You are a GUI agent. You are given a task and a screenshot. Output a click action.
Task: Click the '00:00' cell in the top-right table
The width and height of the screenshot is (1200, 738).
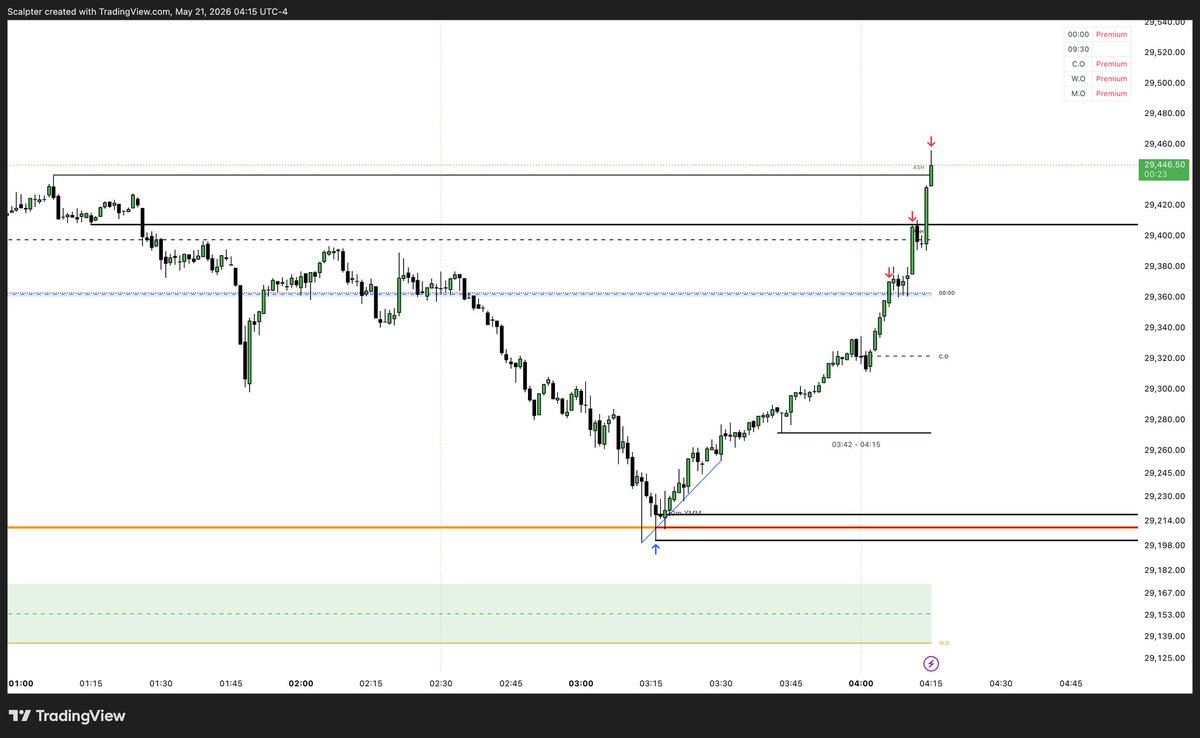pyautogui.click(x=1078, y=34)
